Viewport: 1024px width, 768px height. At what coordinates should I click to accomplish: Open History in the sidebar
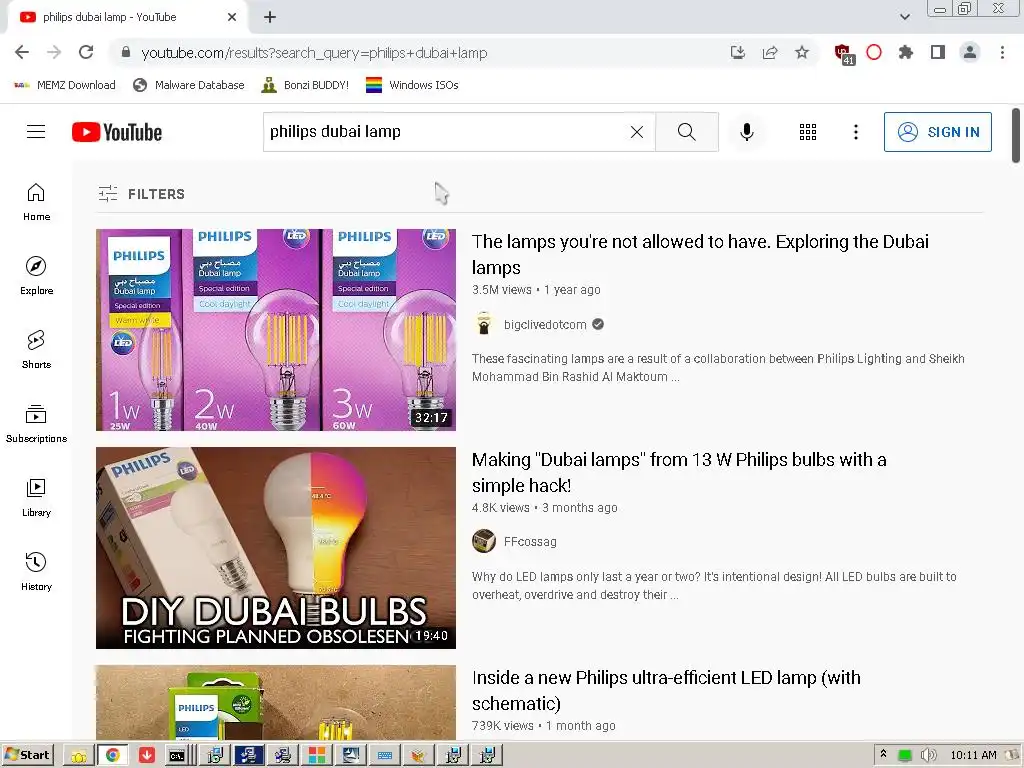(x=37, y=571)
